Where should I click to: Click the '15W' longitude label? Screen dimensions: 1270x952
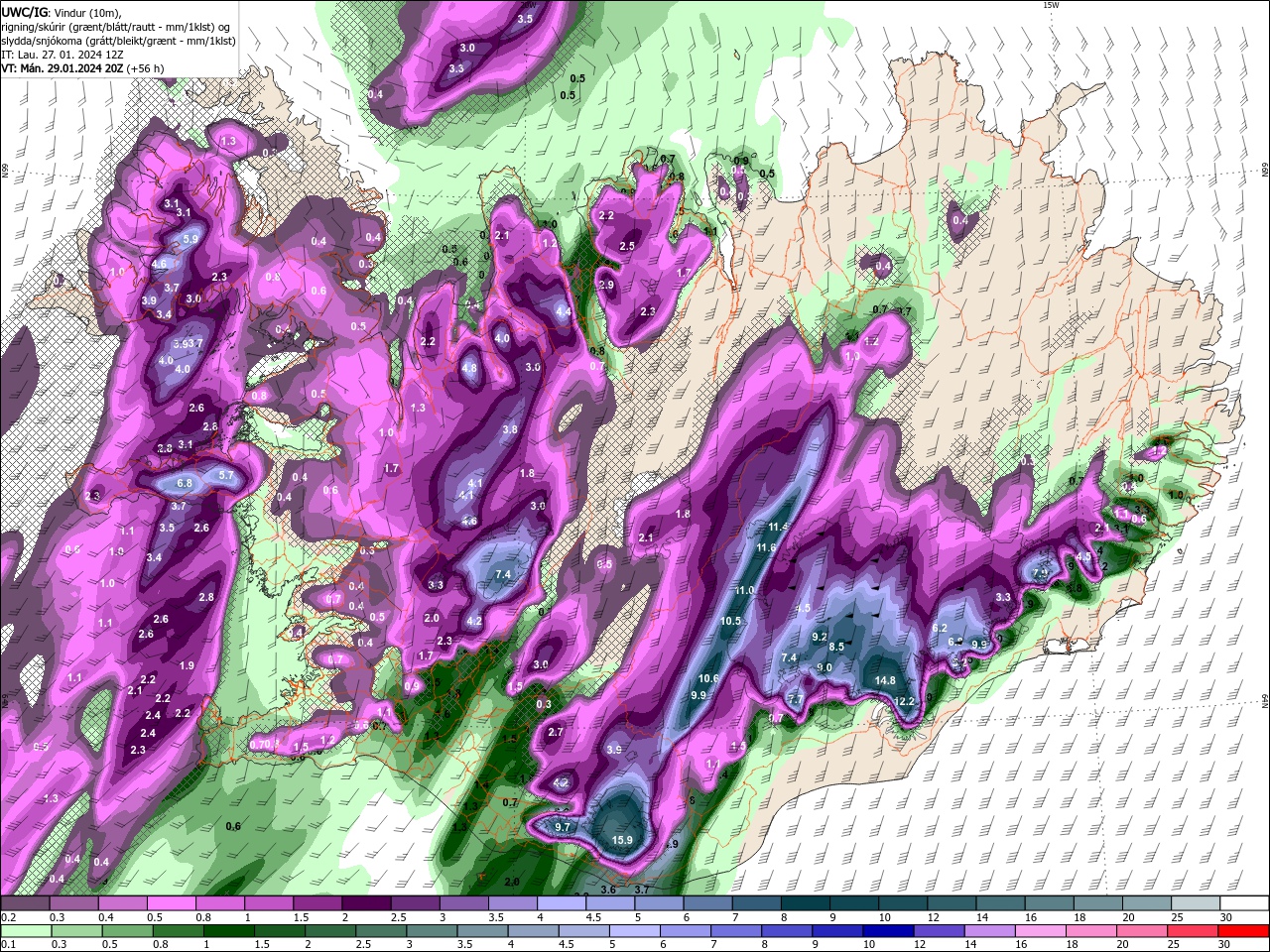pyautogui.click(x=1051, y=5)
